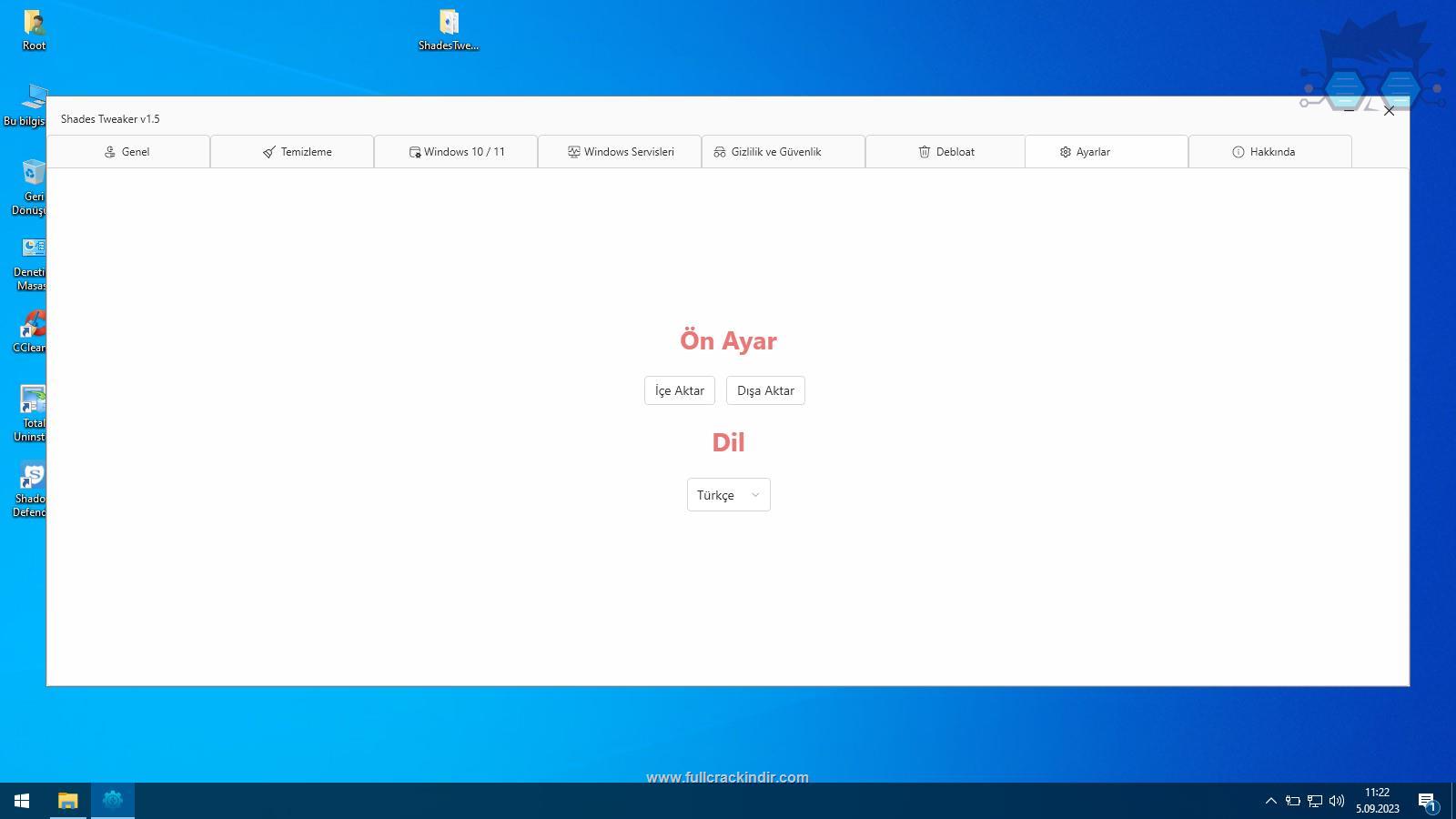
Task: Open the volume control in tray
Action: (x=1337, y=801)
